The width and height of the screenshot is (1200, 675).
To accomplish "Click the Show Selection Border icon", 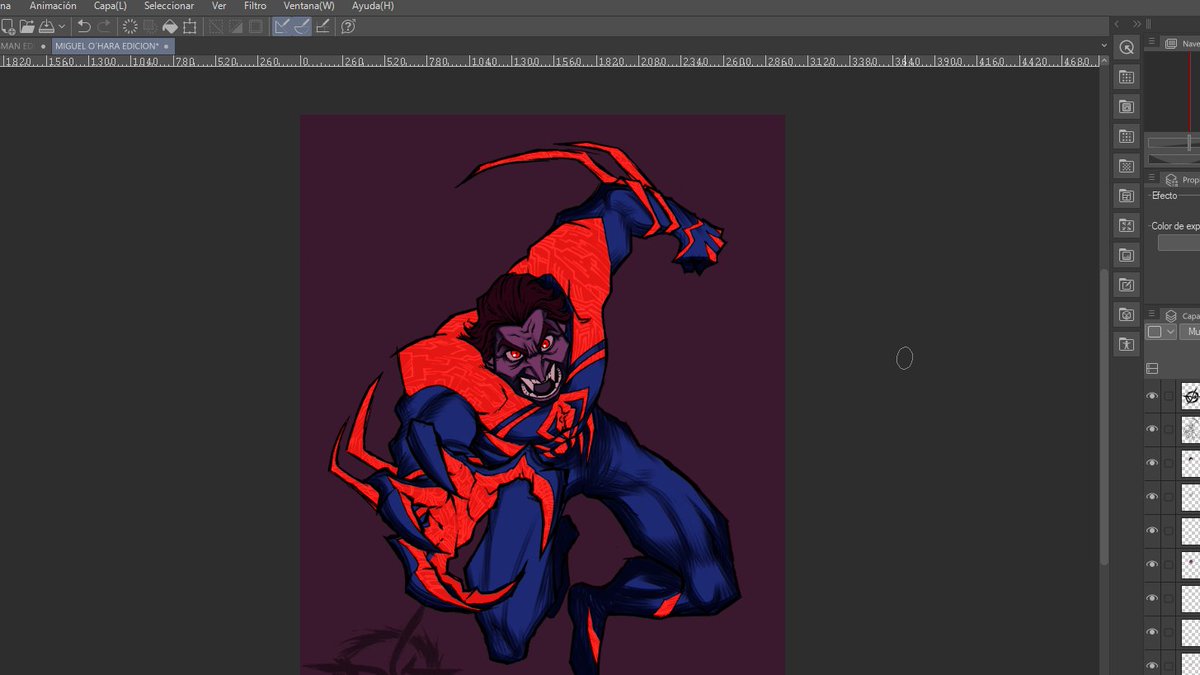I will pos(256,27).
